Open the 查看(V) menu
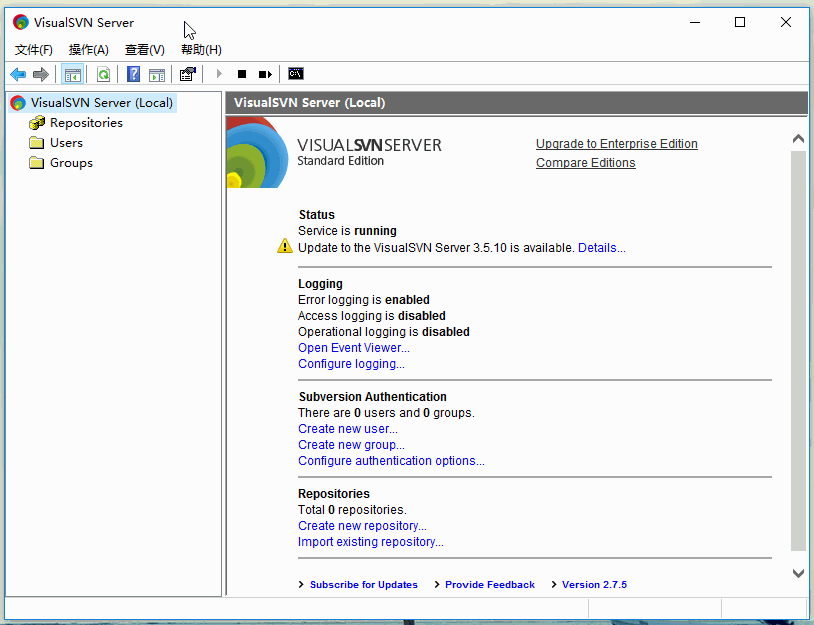 point(145,50)
